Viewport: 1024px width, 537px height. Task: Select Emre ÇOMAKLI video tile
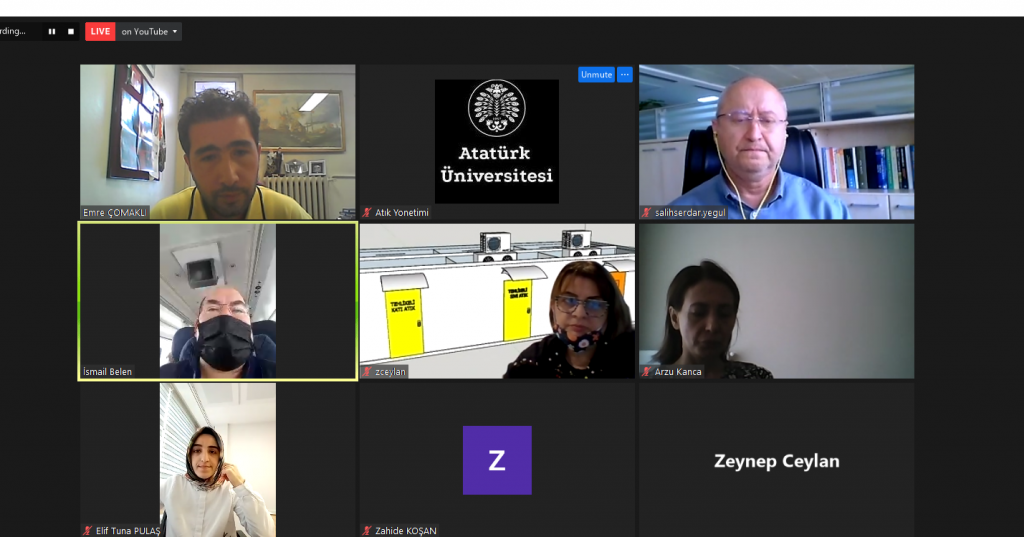(x=218, y=142)
